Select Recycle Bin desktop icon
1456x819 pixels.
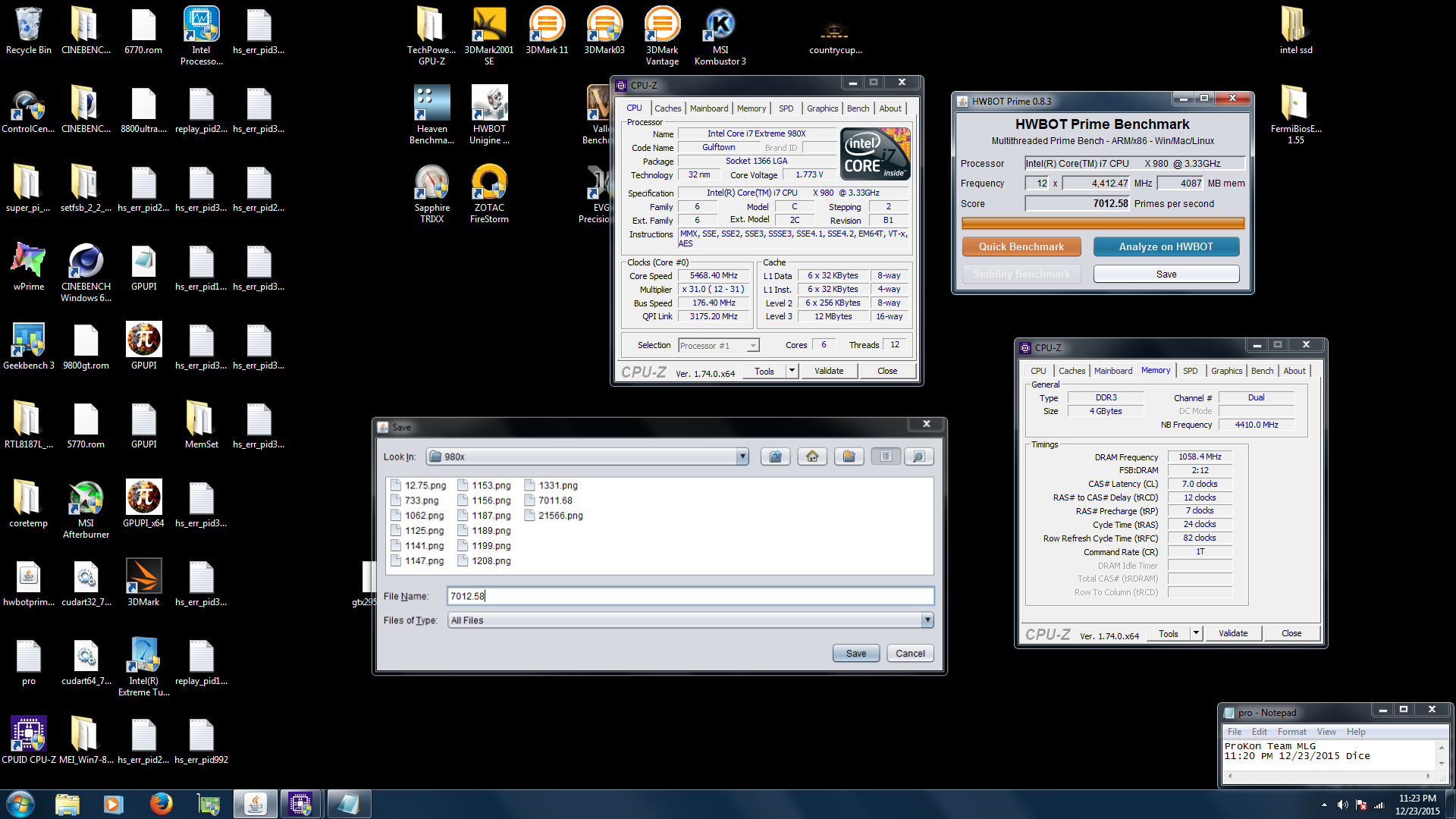[29, 31]
